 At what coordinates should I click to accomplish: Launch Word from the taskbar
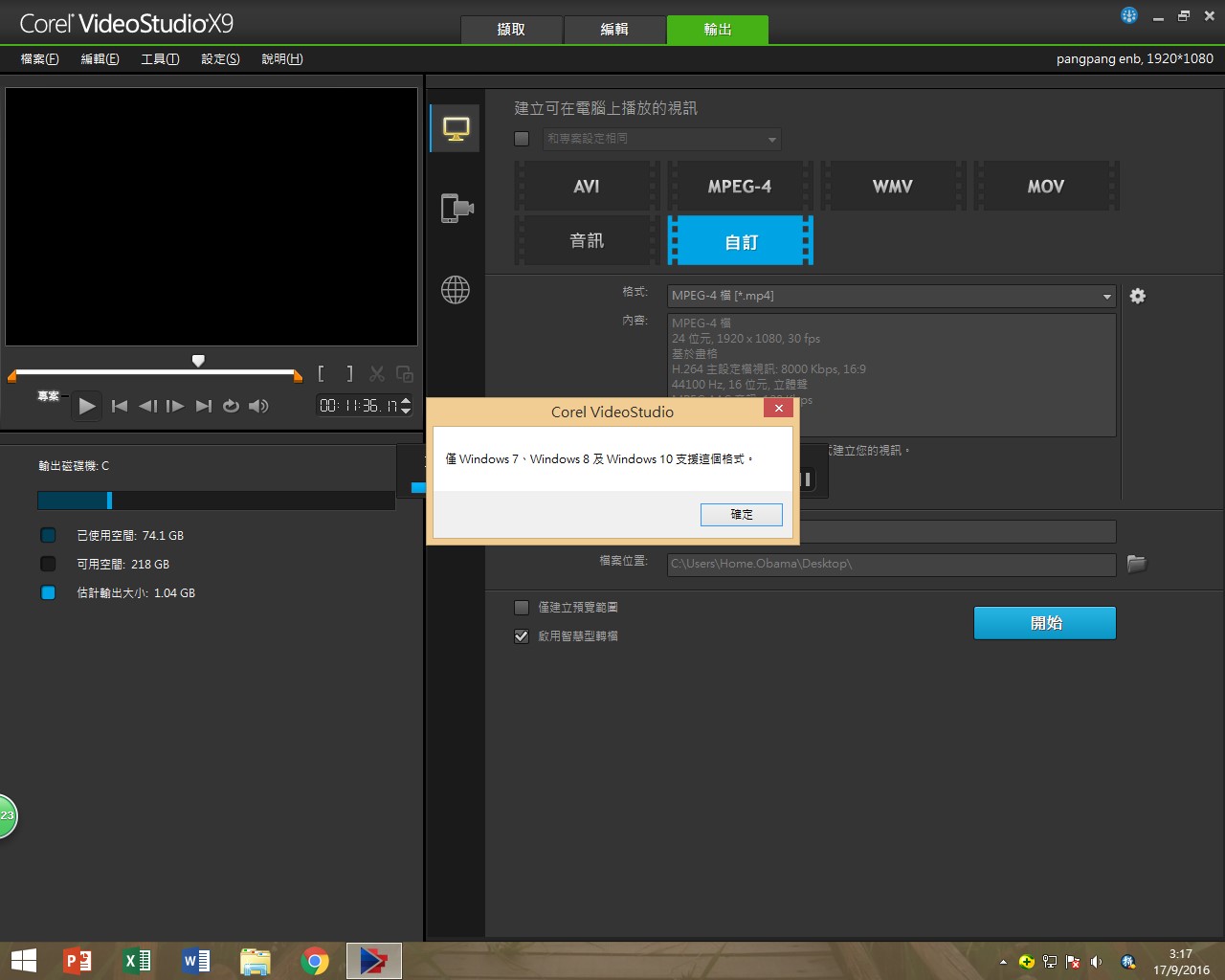(x=196, y=961)
